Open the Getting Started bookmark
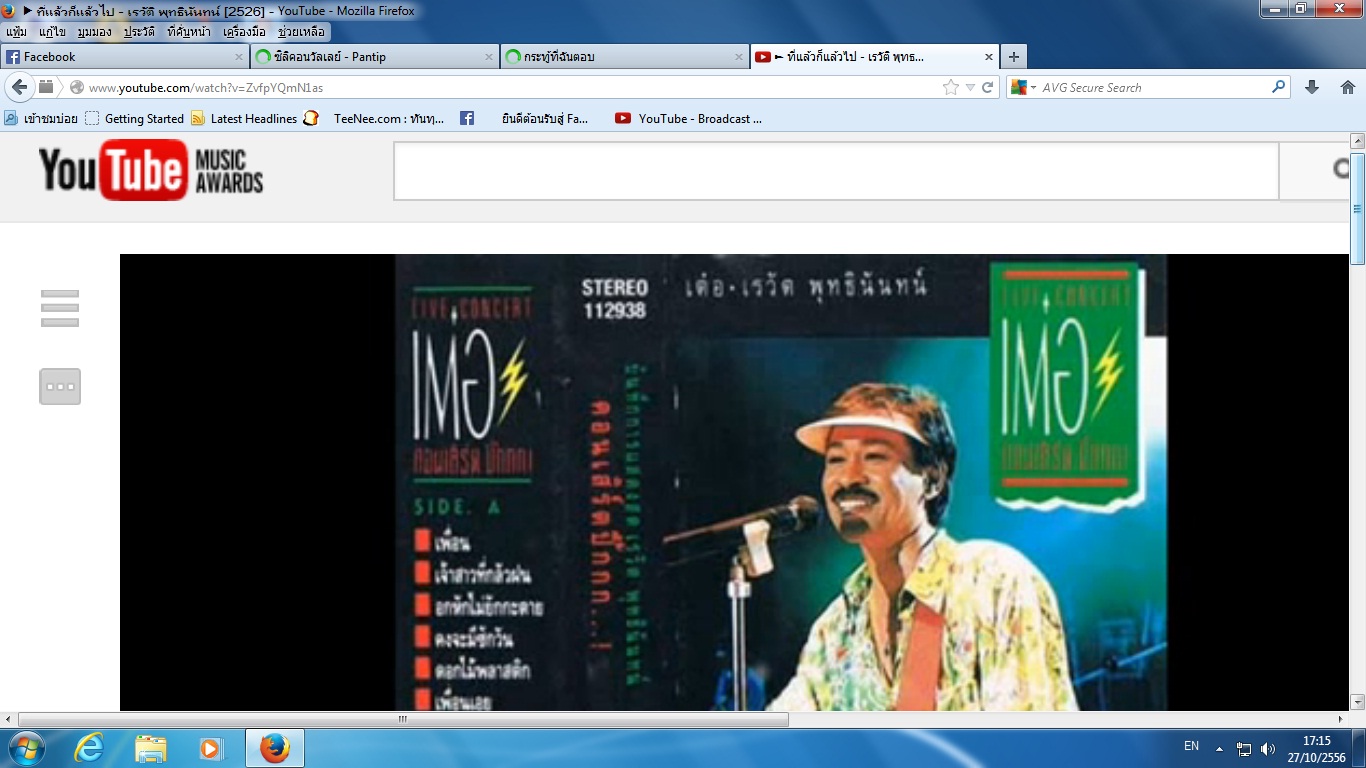This screenshot has height=768, width=1366. click(x=135, y=118)
